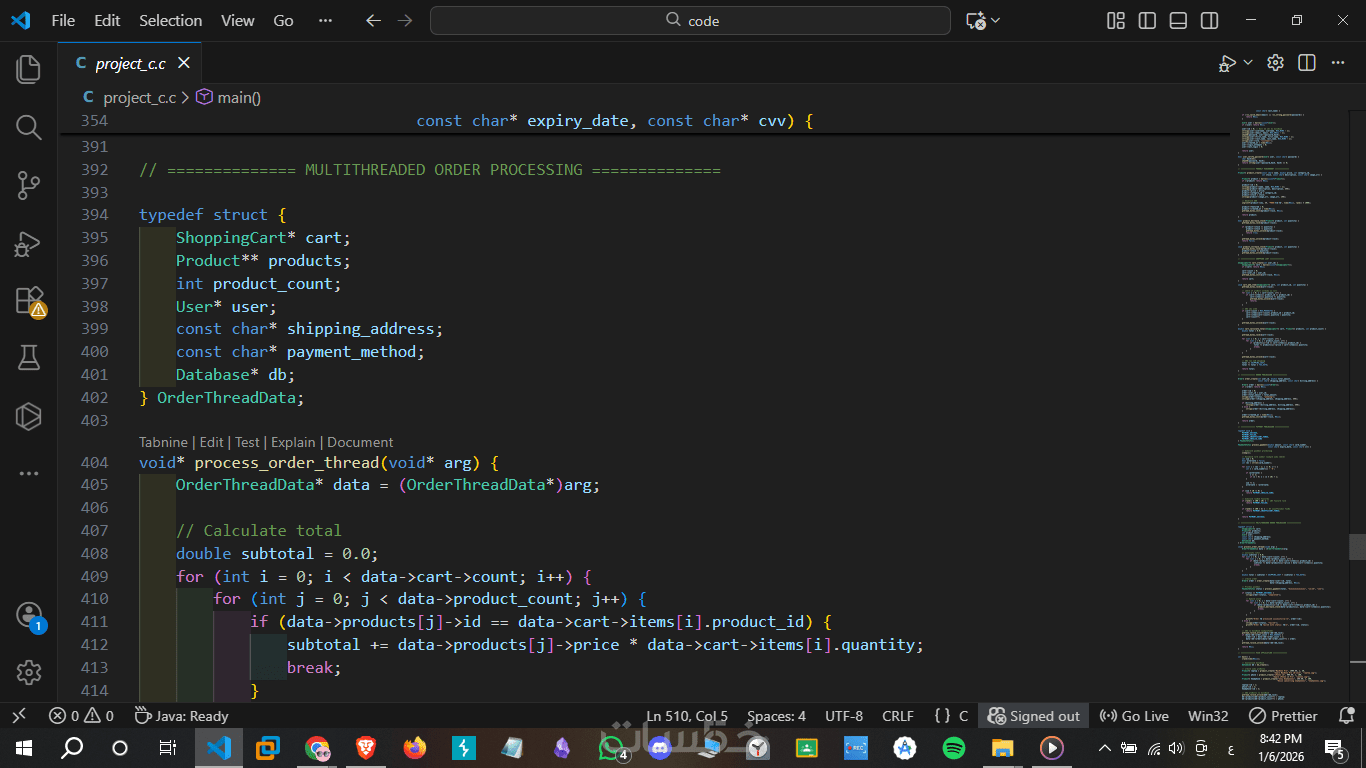
Task: Open the Run button dropdown arrow
Action: [1248, 63]
